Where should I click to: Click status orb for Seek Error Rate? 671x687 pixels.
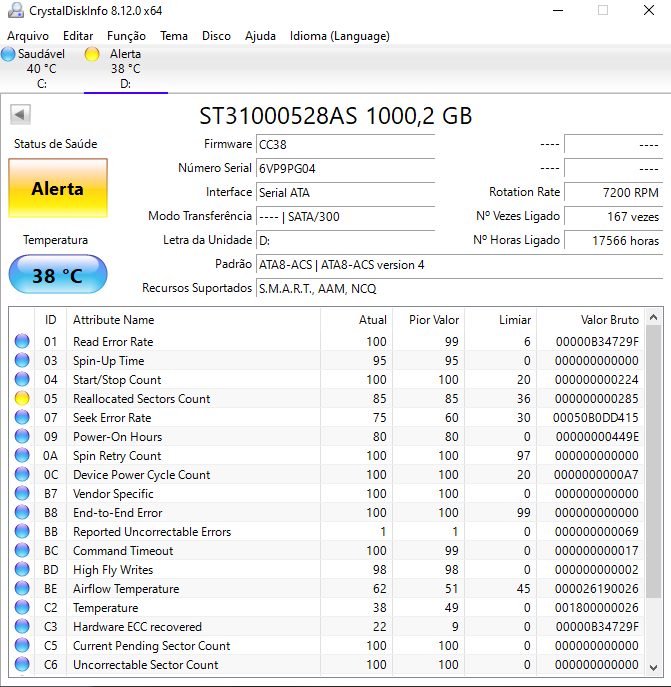22,417
